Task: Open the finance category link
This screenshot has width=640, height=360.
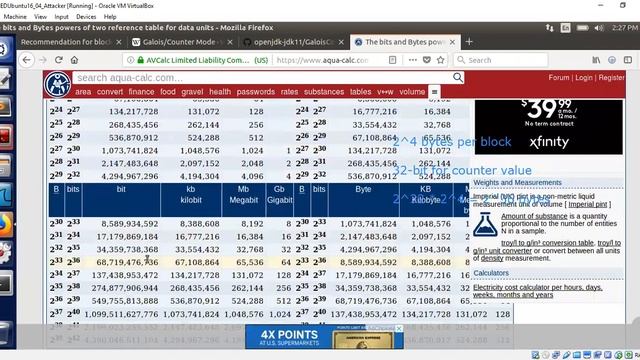Action: (x=141, y=92)
